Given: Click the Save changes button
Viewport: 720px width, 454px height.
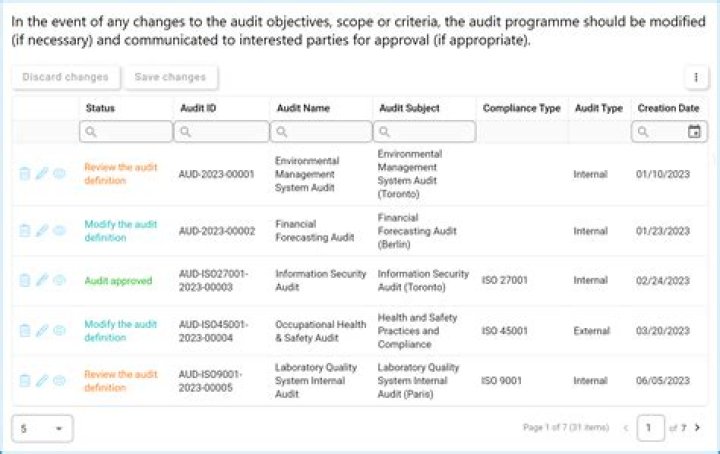Looking at the screenshot, I should tap(170, 77).
